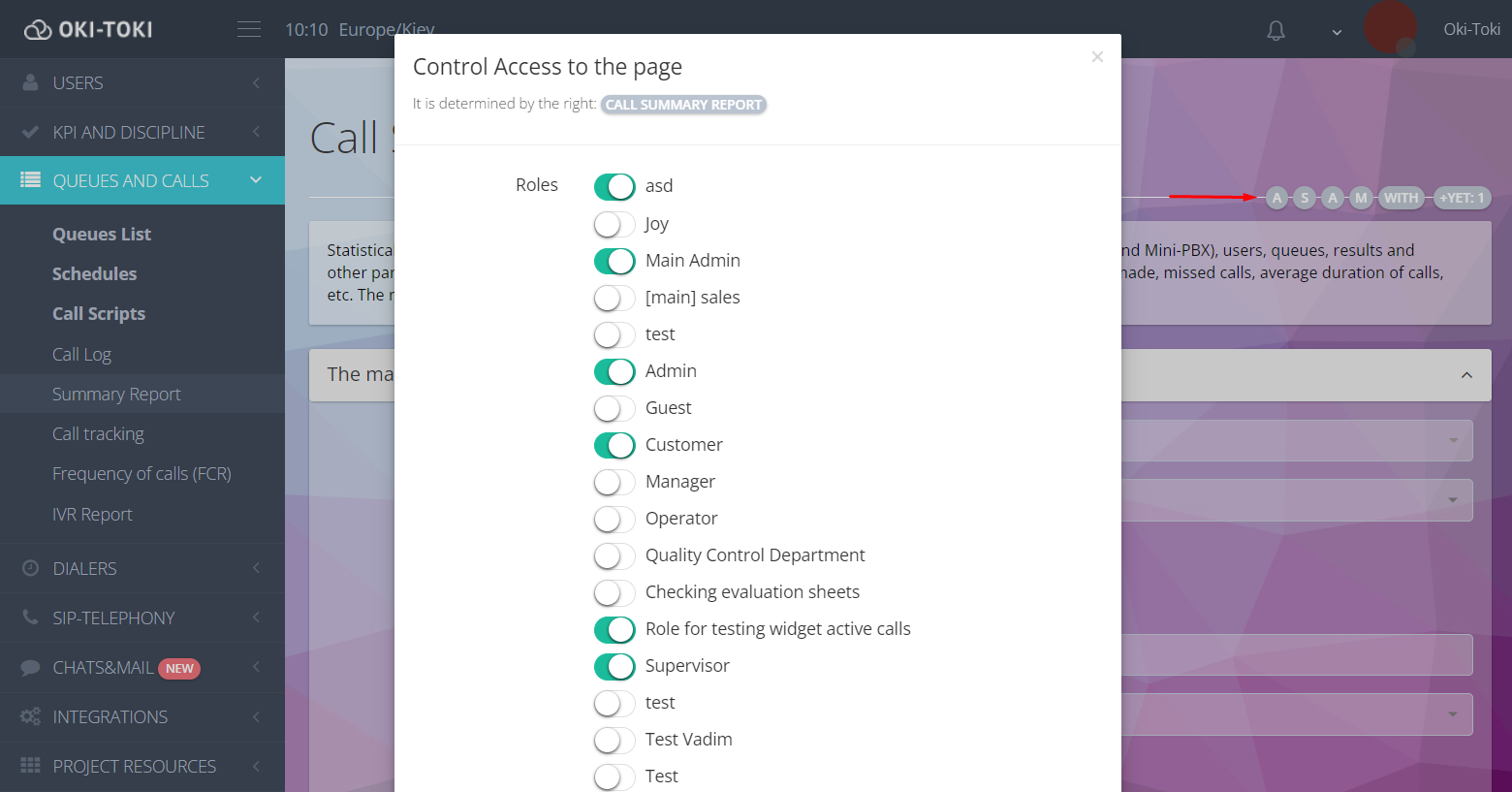Open the dropdown next to the bell
This screenshot has width=1512, height=792.
click(x=1337, y=32)
